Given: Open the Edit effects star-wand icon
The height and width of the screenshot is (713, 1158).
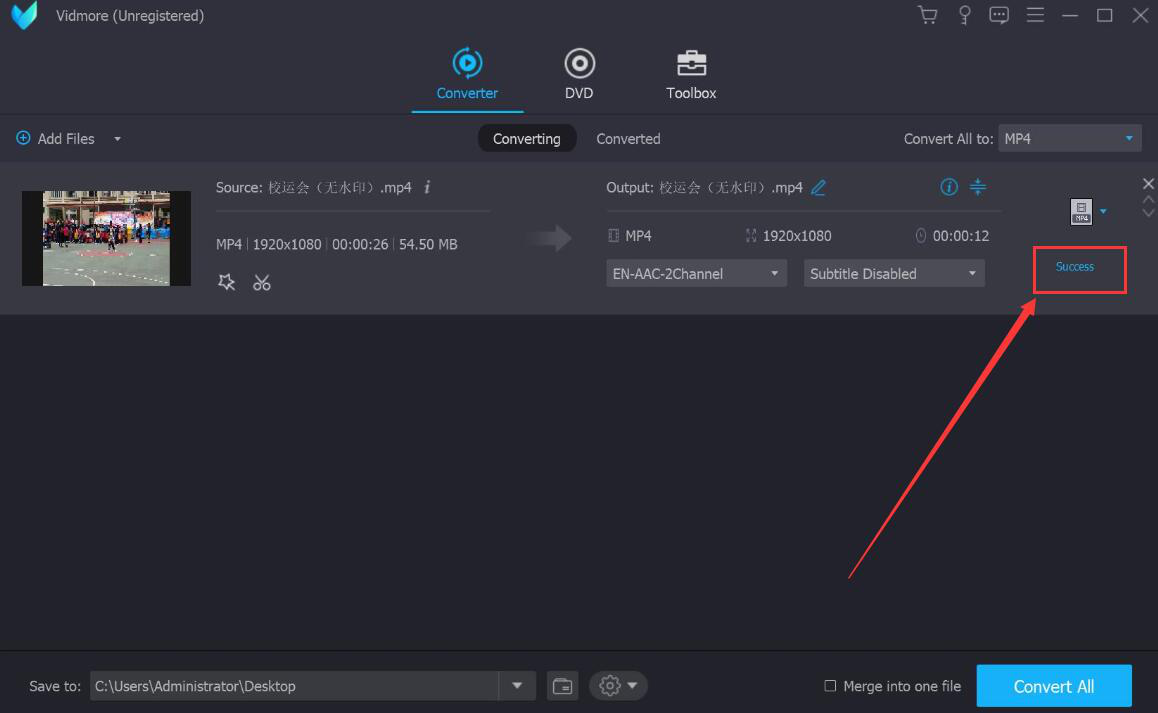Looking at the screenshot, I should [x=226, y=282].
